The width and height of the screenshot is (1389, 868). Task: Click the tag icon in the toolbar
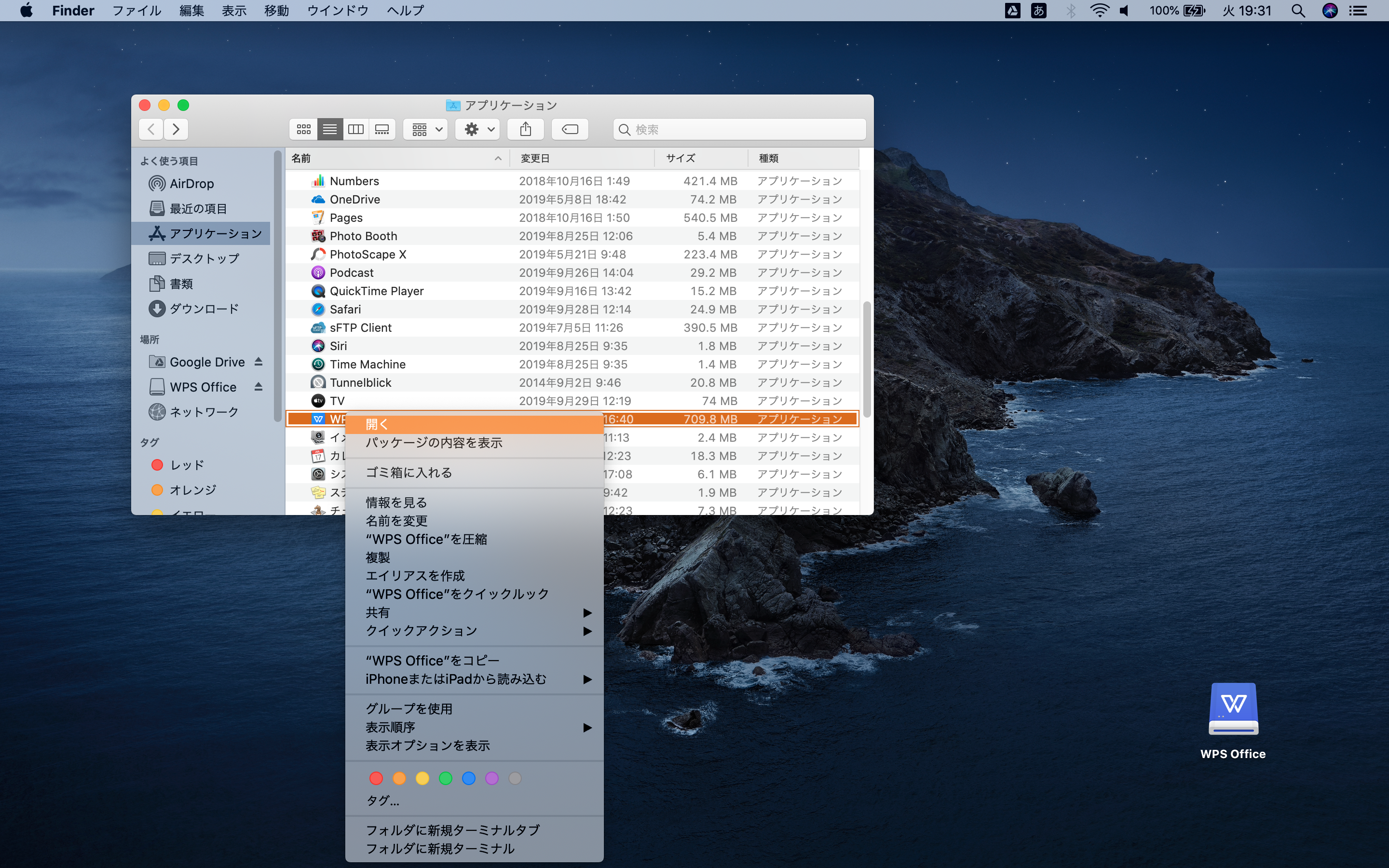tap(570, 129)
